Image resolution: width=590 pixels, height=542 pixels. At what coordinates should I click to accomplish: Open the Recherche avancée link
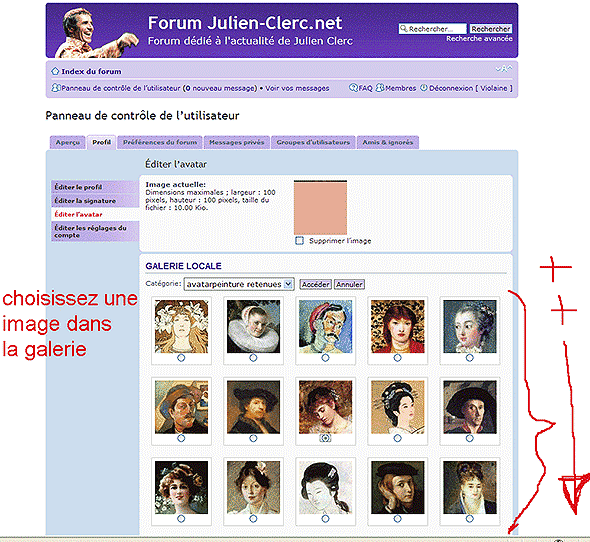(479, 39)
